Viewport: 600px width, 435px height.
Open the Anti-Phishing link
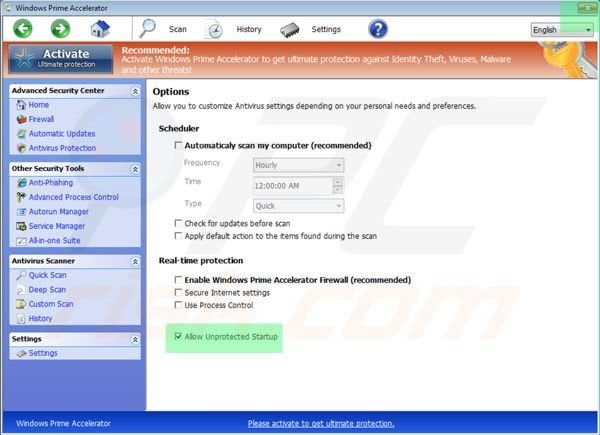[51, 183]
